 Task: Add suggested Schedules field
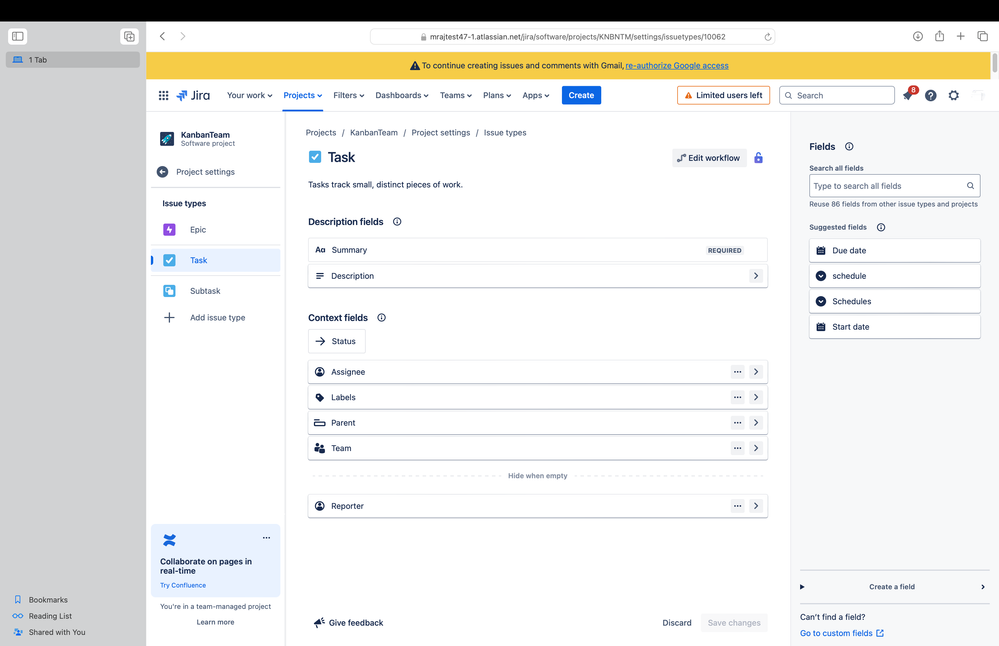tap(895, 302)
